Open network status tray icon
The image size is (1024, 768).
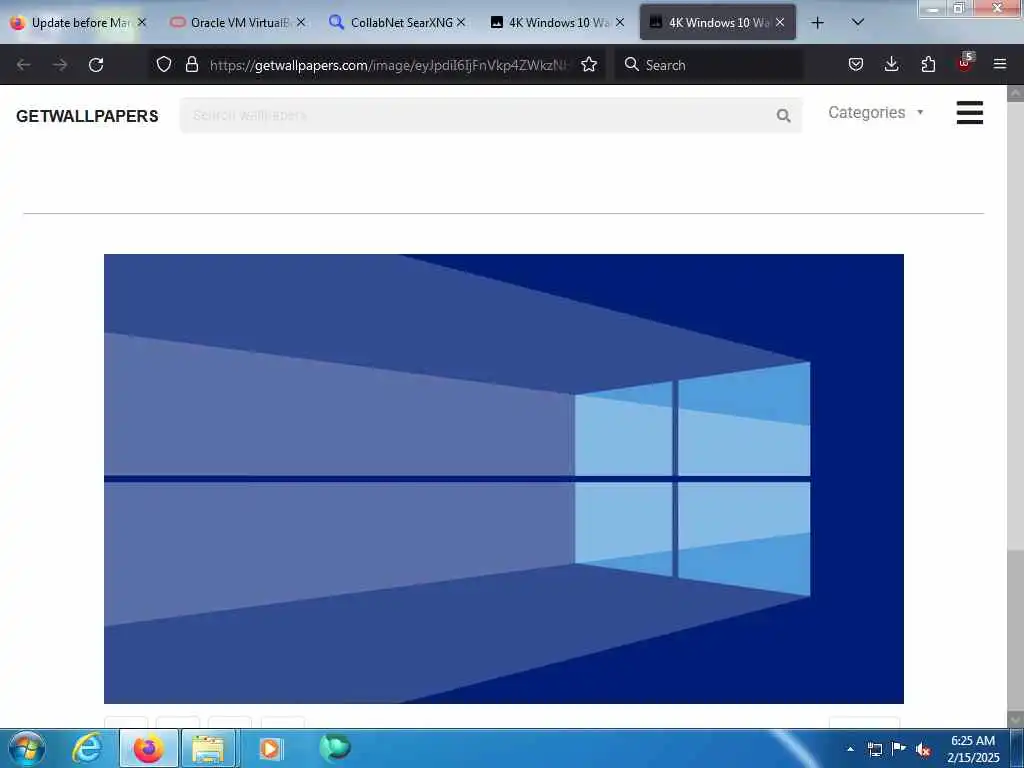coord(874,749)
